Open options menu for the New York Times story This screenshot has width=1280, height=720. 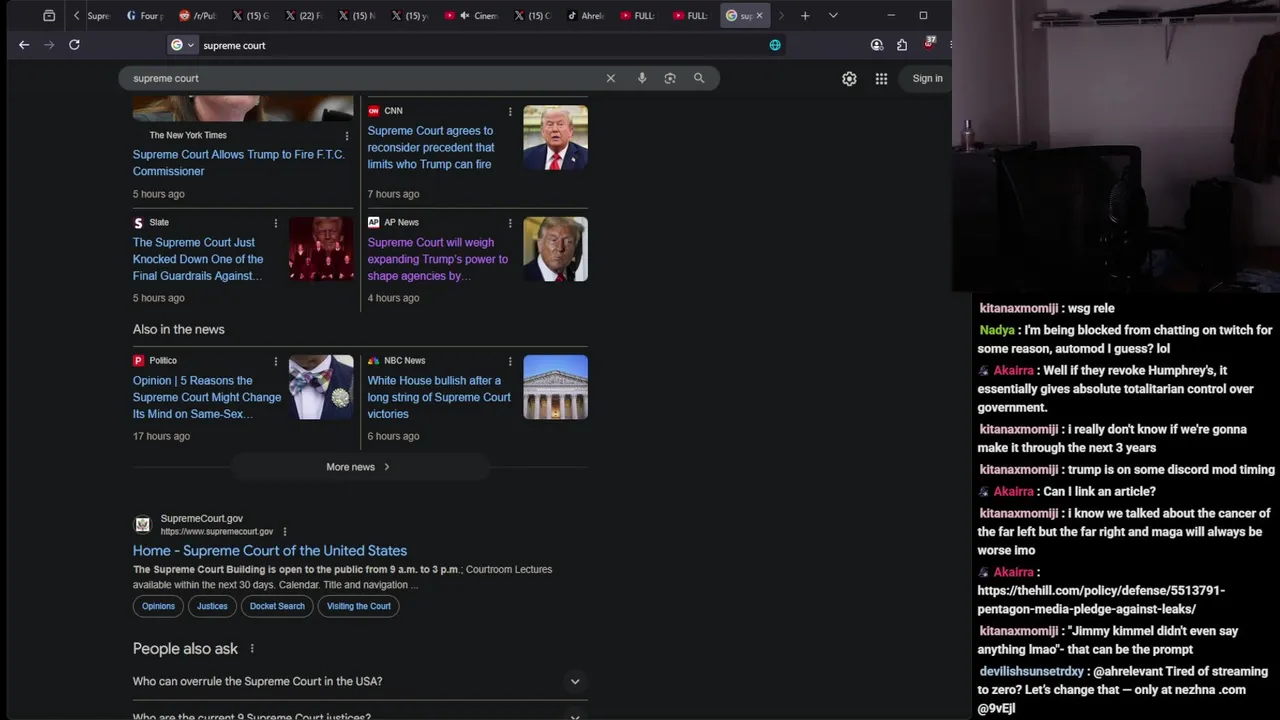(x=347, y=136)
